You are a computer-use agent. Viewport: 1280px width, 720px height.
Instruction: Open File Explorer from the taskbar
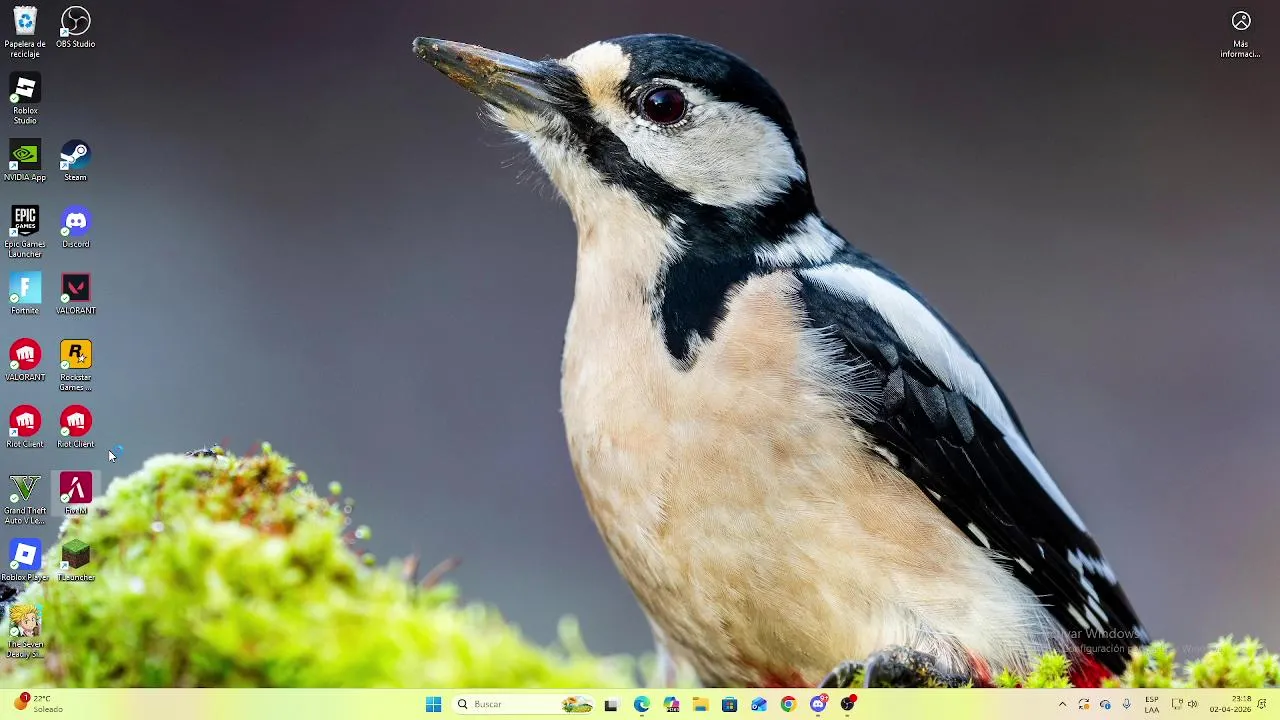(x=700, y=704)
